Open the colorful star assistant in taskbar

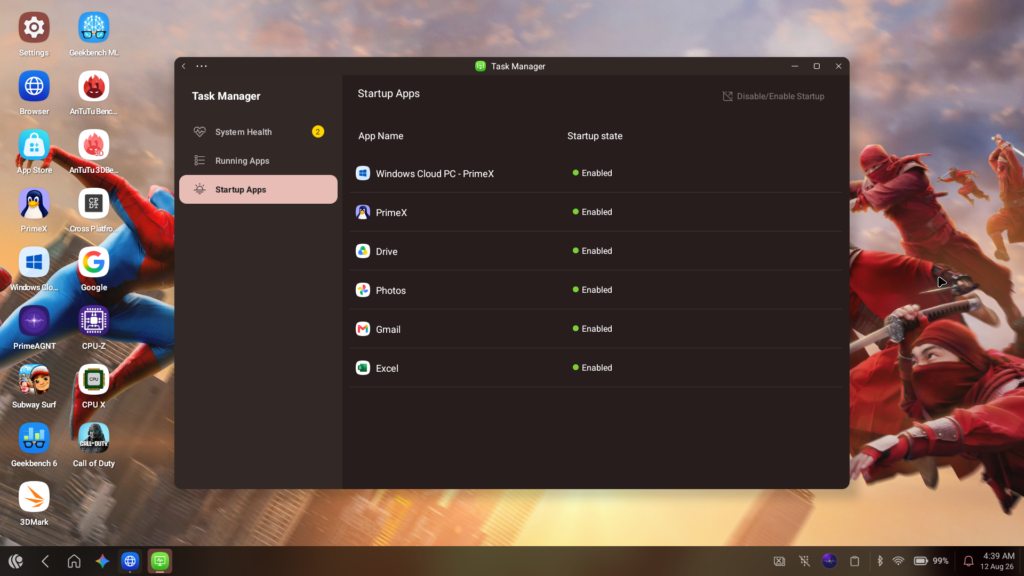102,561
